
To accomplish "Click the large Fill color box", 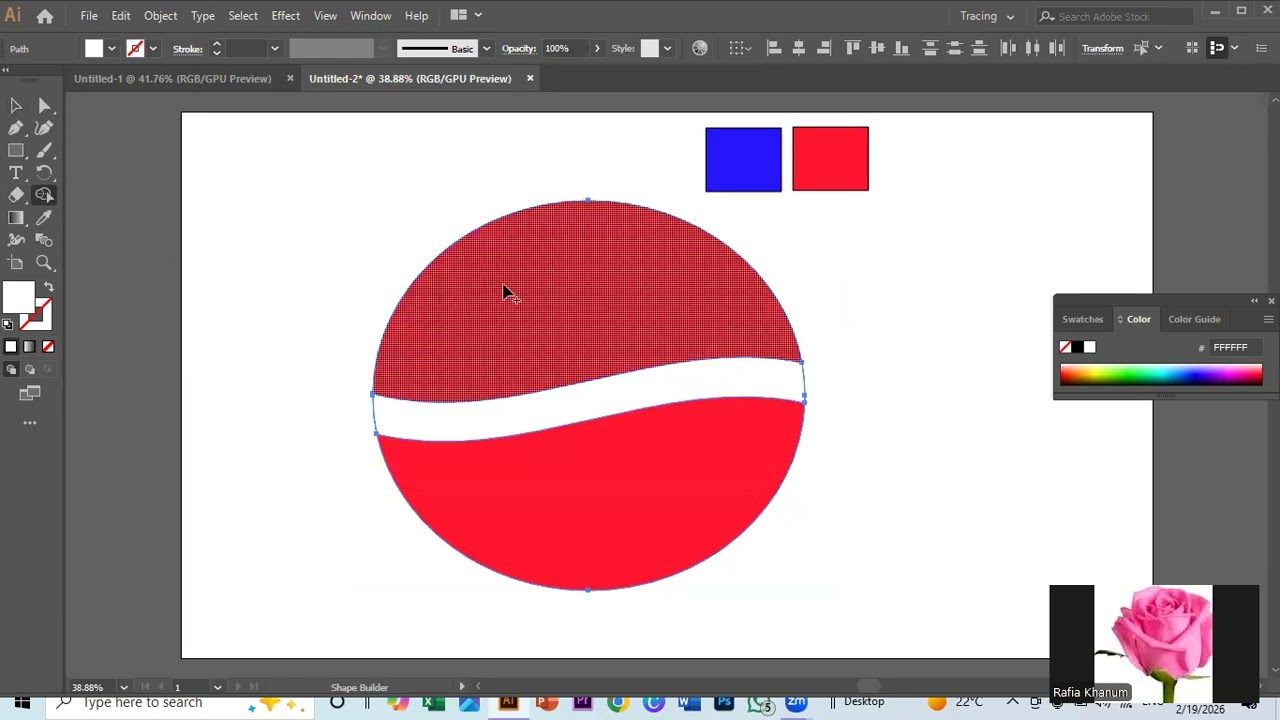I will [18, 298].
